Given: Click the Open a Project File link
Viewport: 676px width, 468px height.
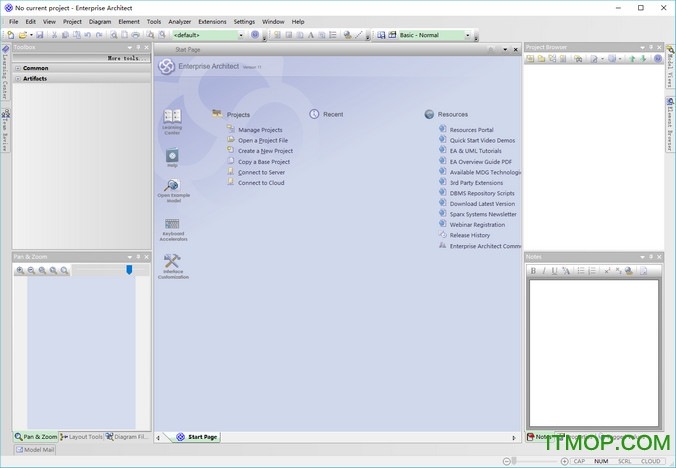Looking at the screenshot, I should click(263, 140).
